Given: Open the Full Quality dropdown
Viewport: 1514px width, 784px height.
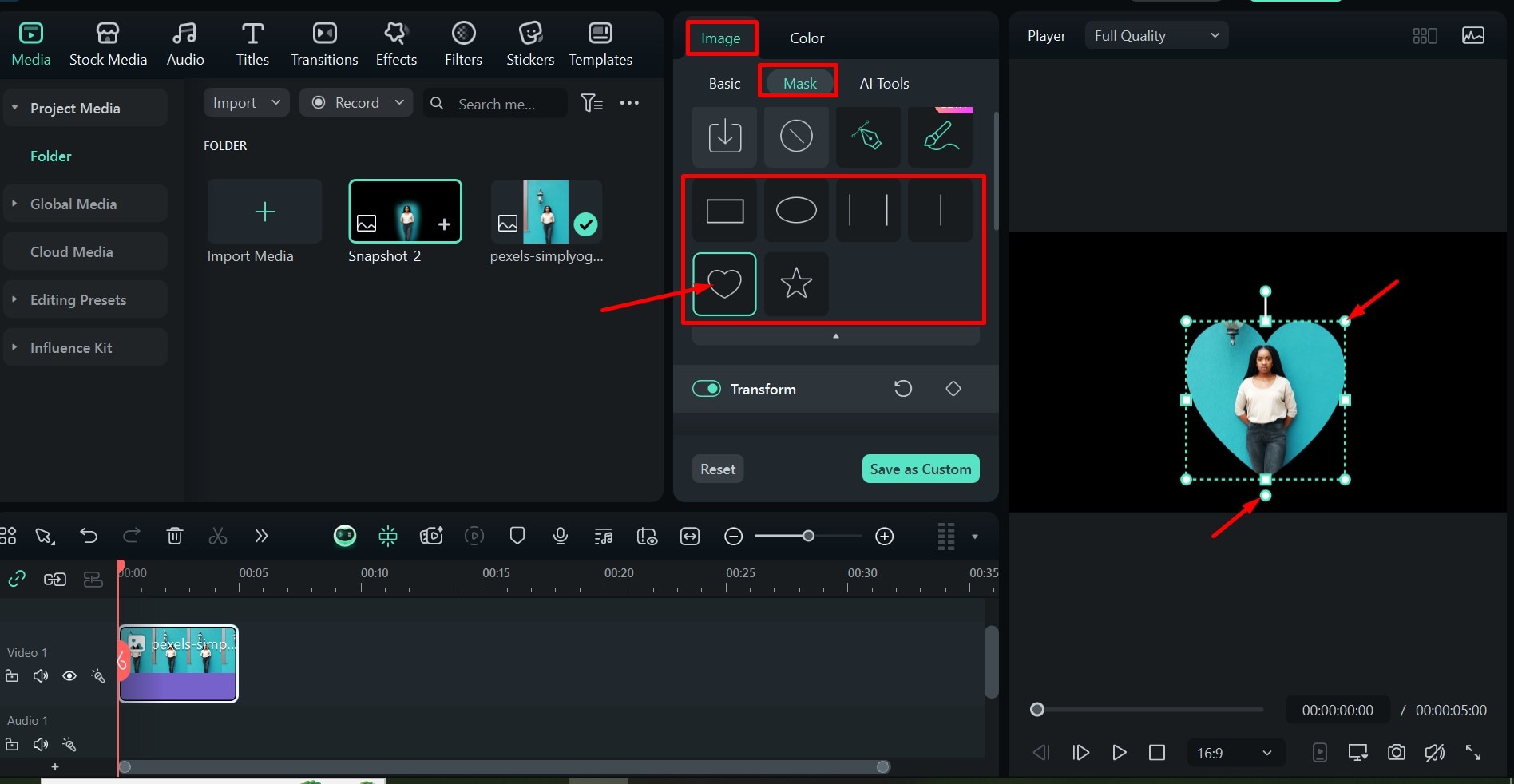Looking at the screenshot, I should click(1156, 35).
